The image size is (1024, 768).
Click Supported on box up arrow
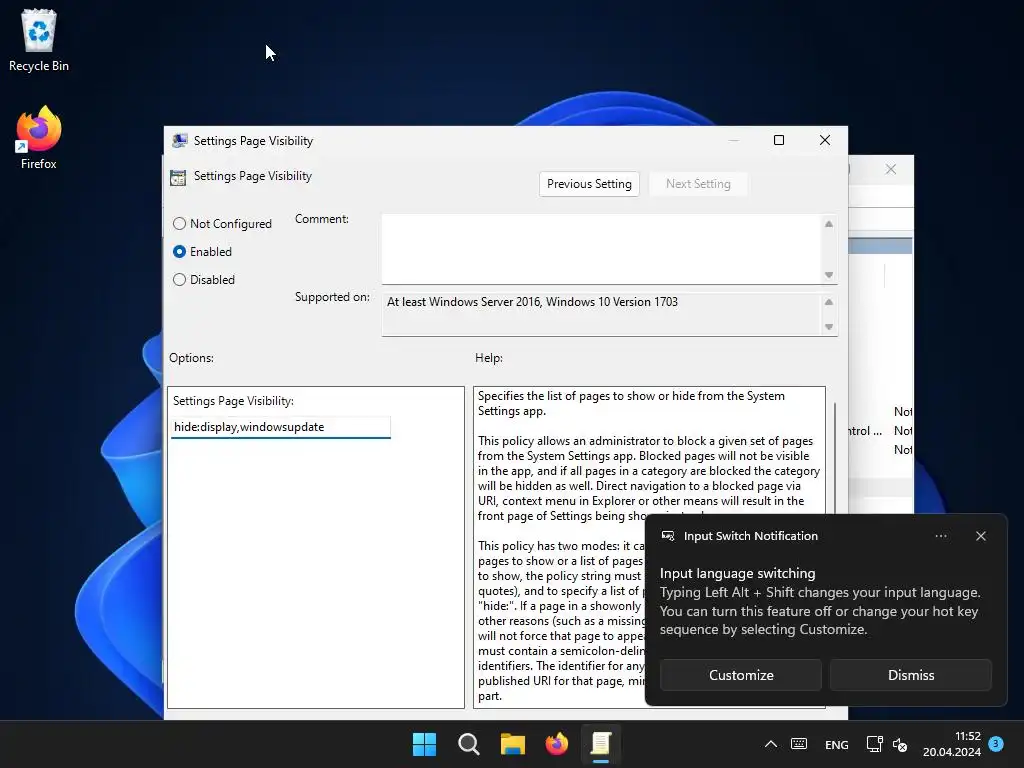pos(829,302)
